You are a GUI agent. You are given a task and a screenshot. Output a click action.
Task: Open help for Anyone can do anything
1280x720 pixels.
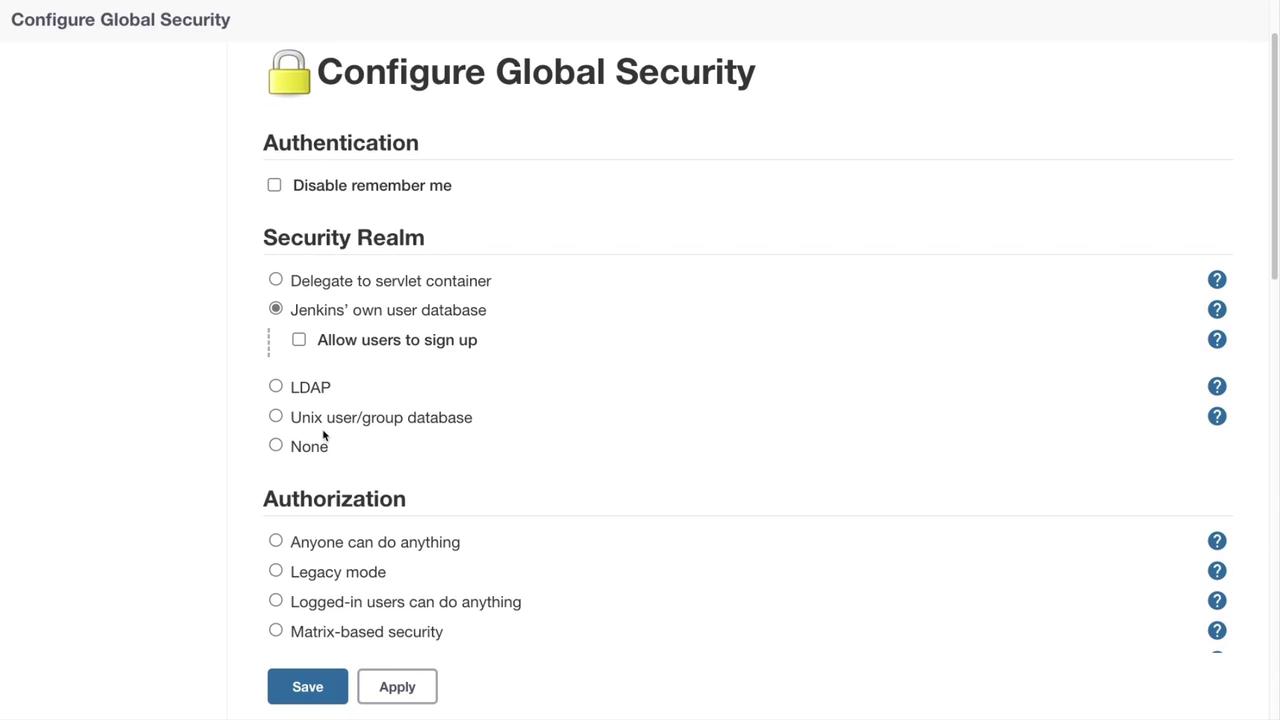(x=1217, y=541)
